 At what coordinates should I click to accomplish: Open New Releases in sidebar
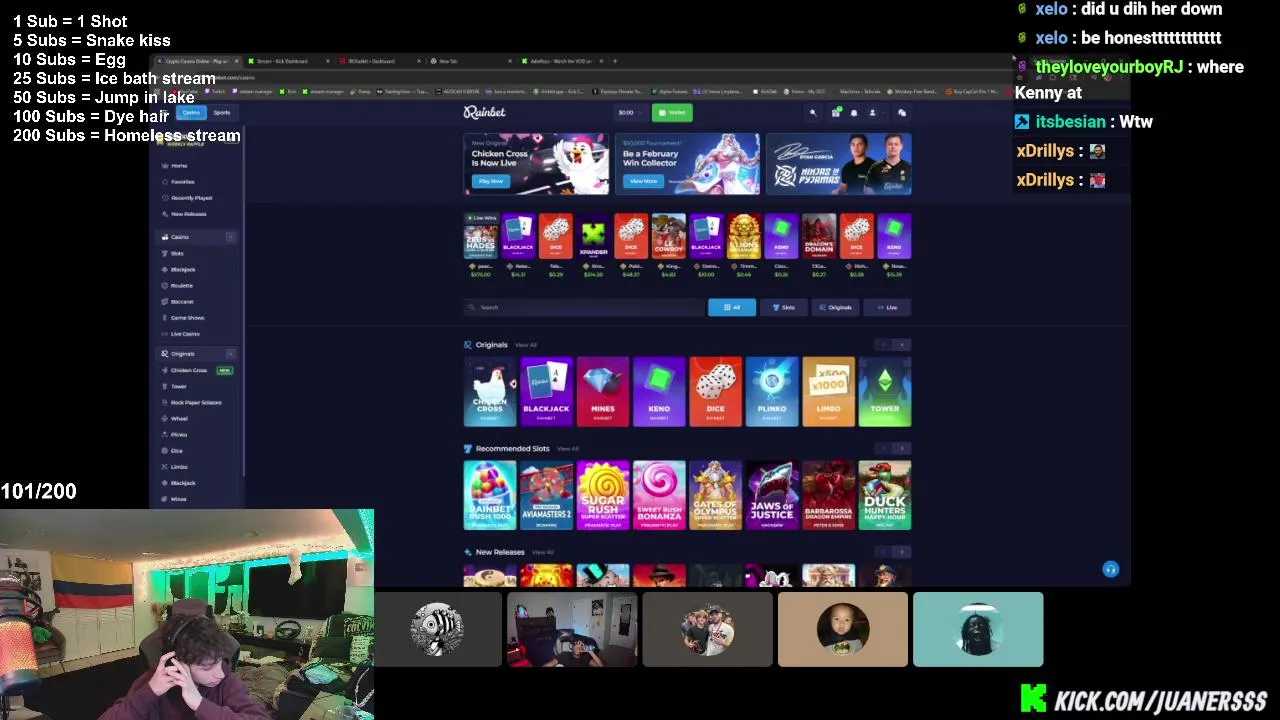pyautogui.click(x=188, y=214)
